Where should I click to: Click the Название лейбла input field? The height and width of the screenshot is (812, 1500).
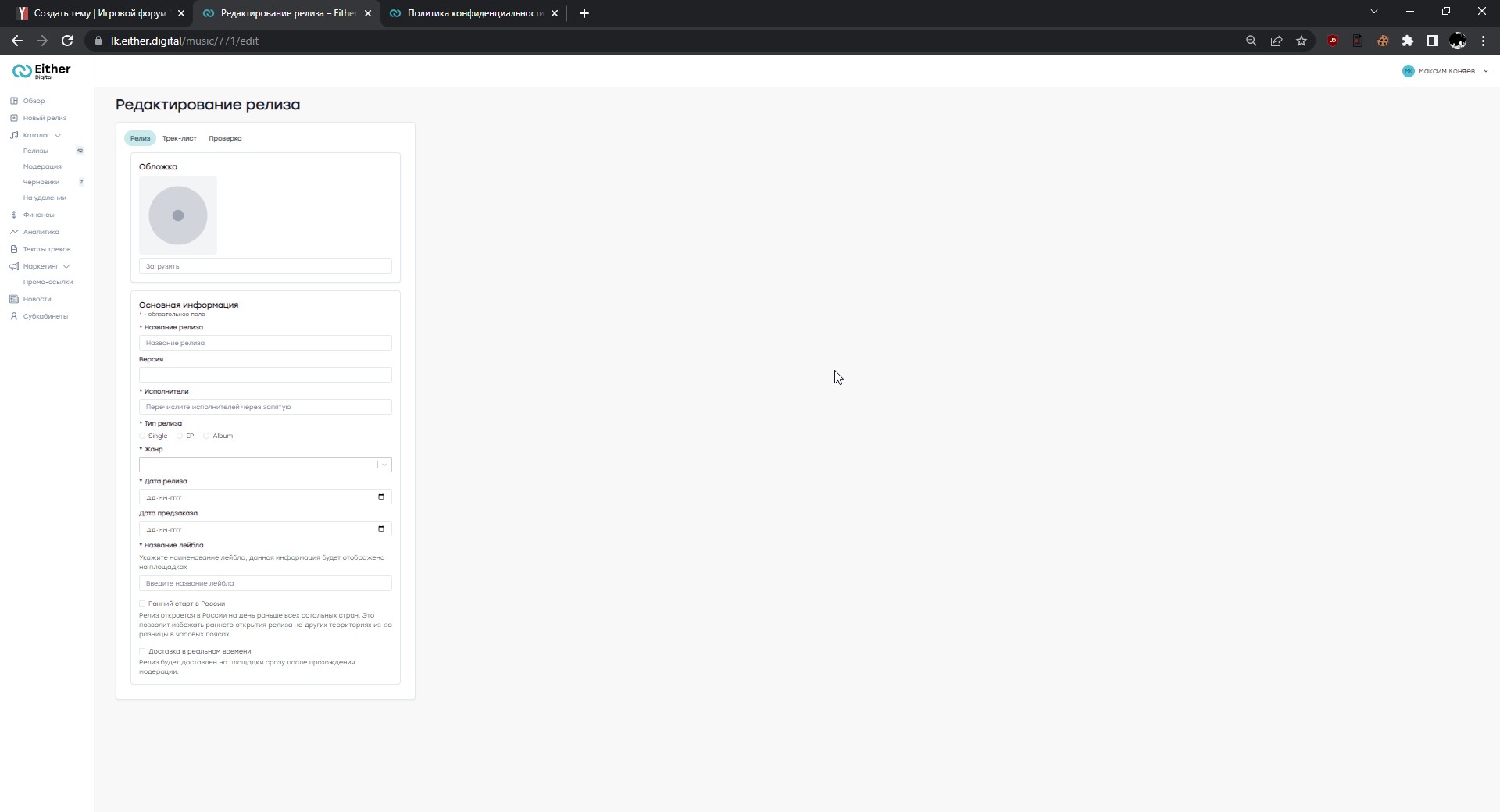click(266, 583)
